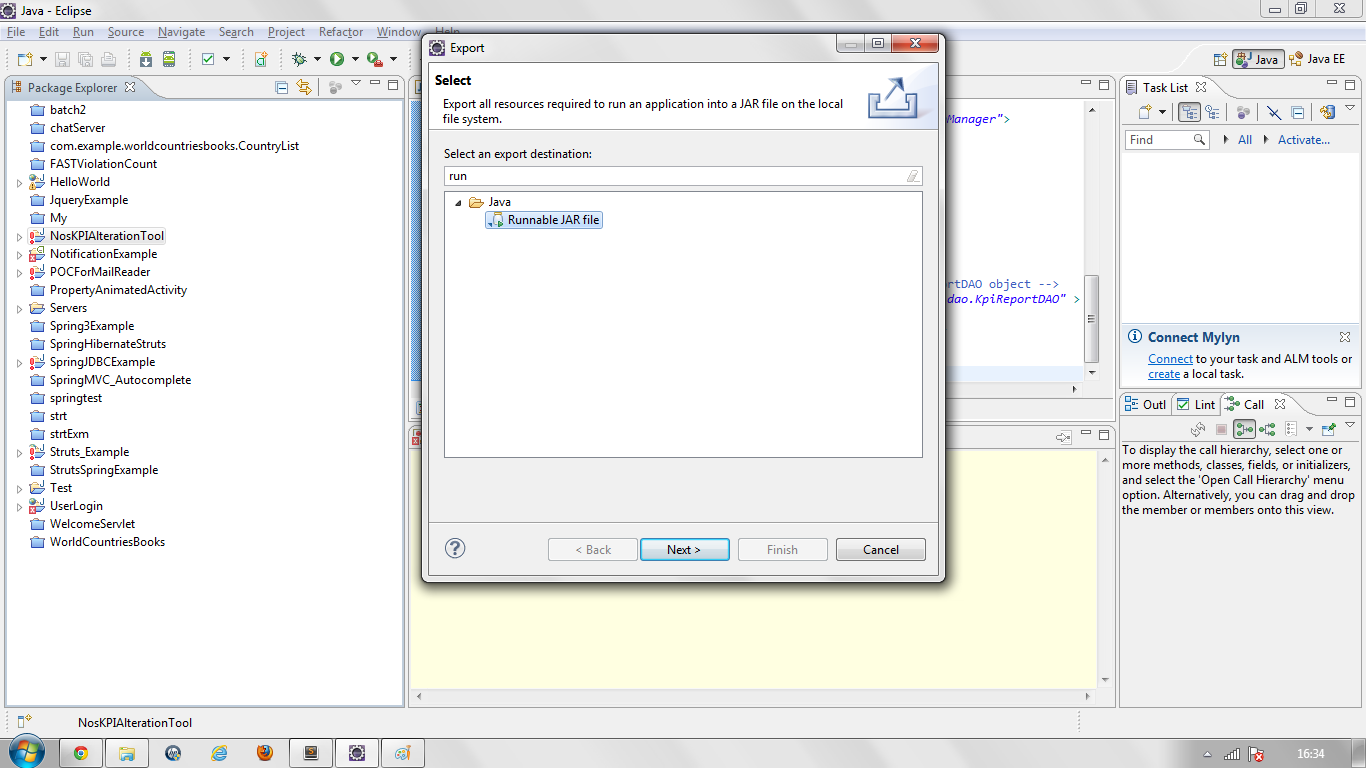Open the Task List view menu
The image size is (1366, 768).
click(1348, 107)
